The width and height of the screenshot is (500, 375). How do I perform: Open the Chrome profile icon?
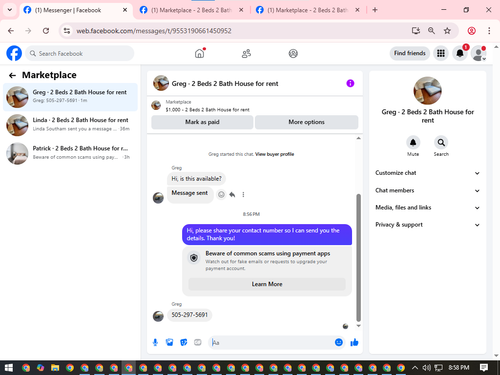(x=471, y=31)
